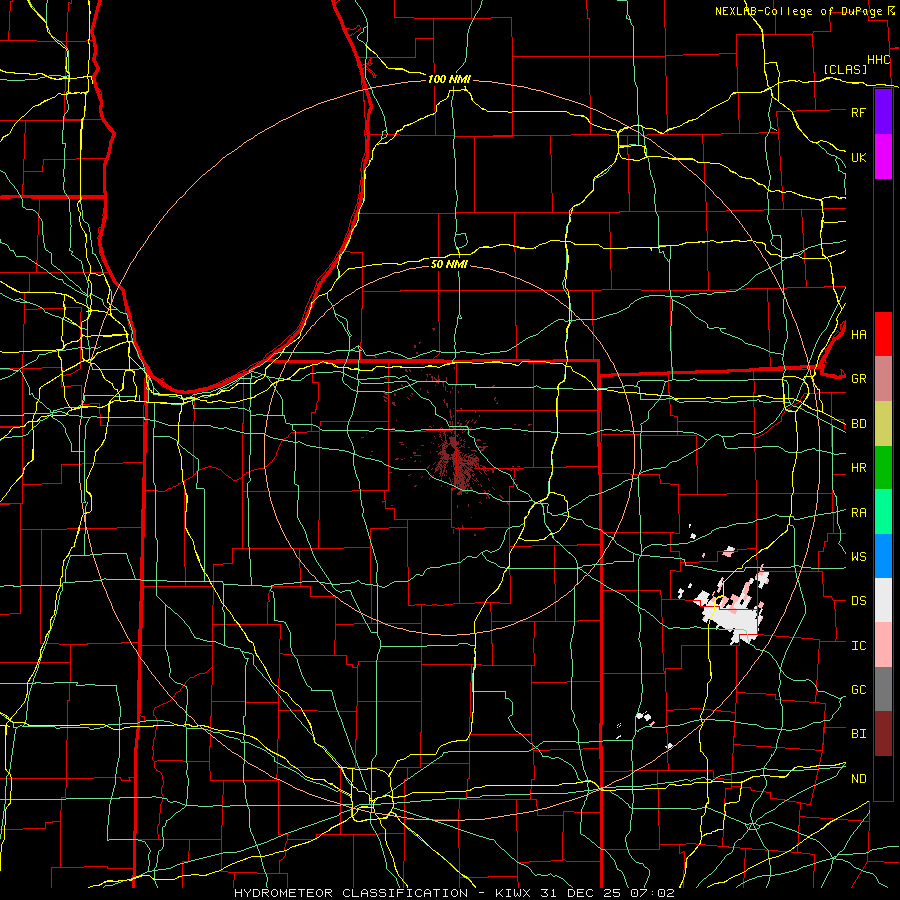This screenshot has width=900, height=900.
Task: Click the "HHC" product code text
Action: [878, 60]
